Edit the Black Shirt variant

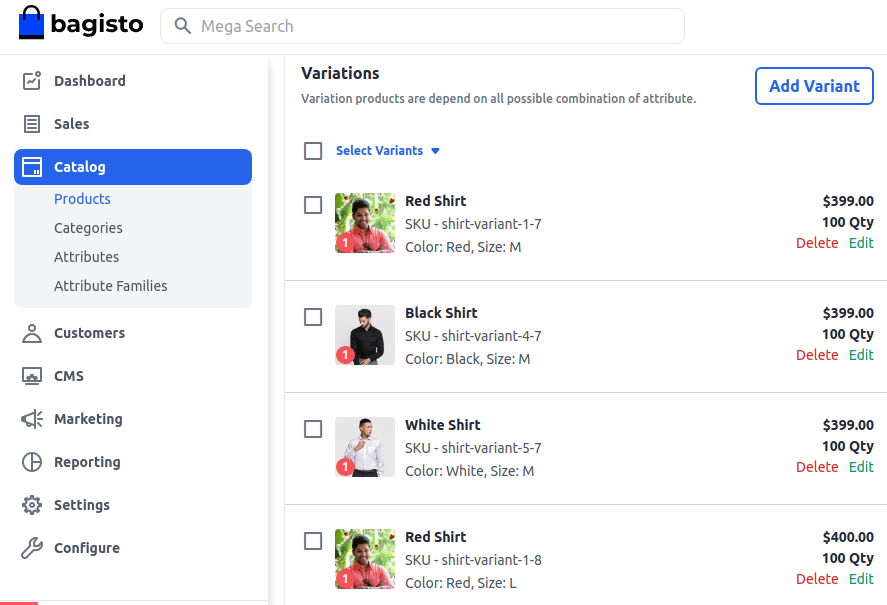point(861,355)
